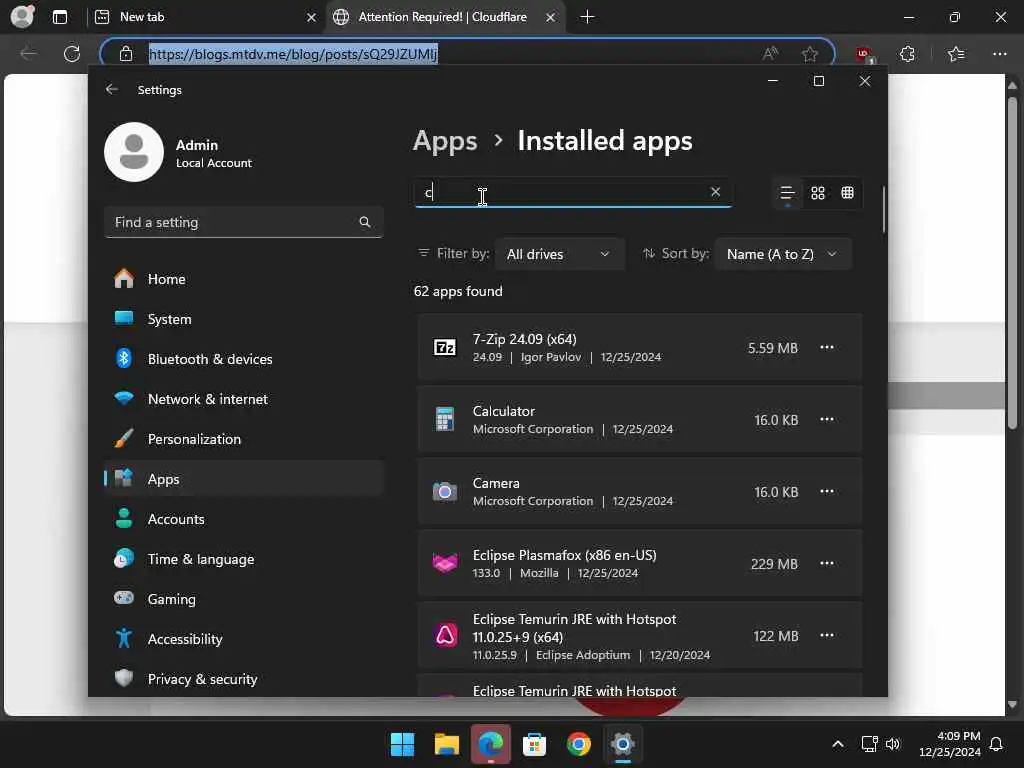Click the 7-Zip app icon
Viewport: 1024px width, 768px height.
445,347
